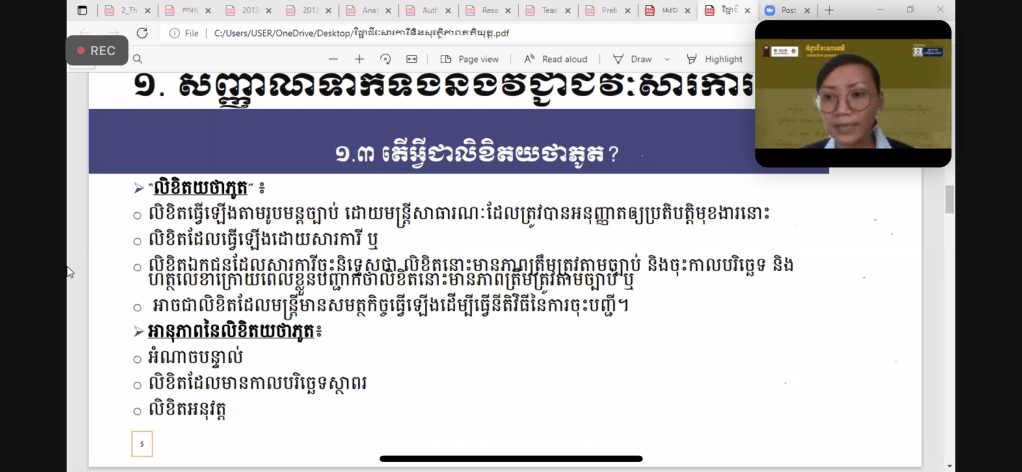Enable the Draw tool
Viewport: 1022px width, 472px height.
coord(632,59)
